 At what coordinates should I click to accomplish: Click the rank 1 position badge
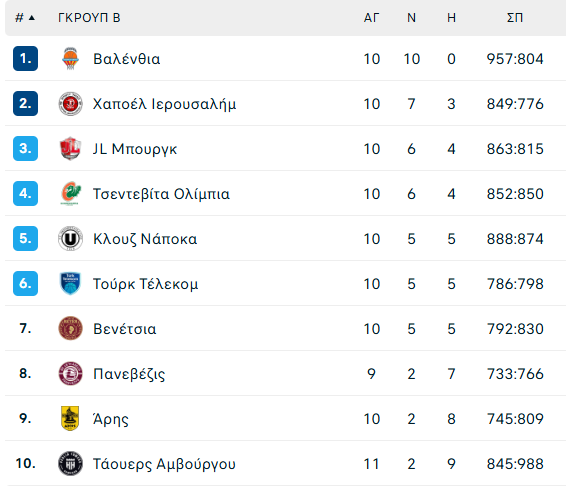point(25,58)
